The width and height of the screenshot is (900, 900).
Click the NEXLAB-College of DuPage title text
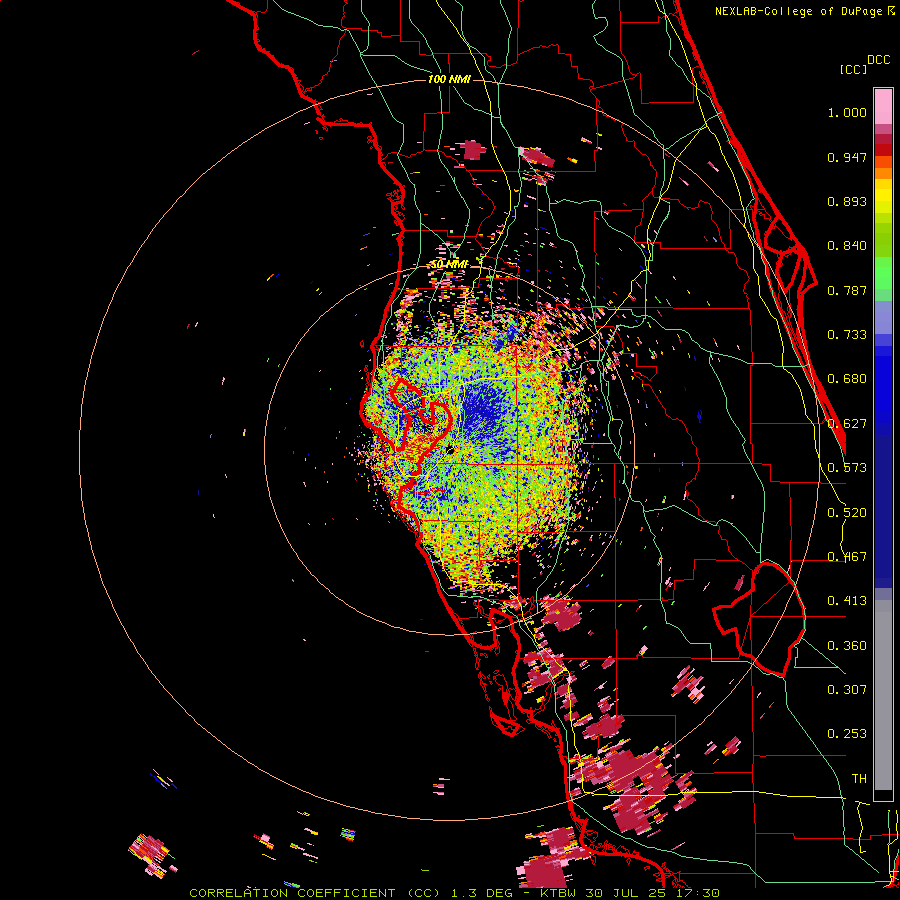pos(798,11)
